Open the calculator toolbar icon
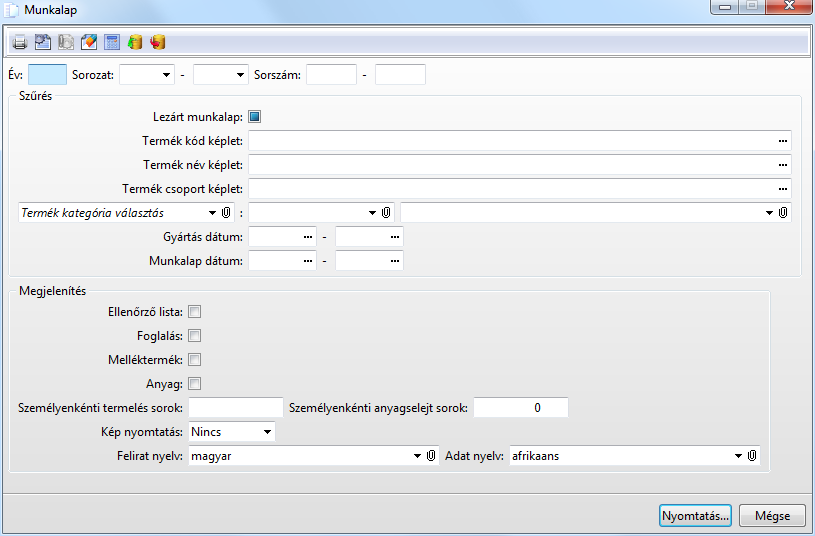Screen dimensions: 815x536 coord(112,42)
